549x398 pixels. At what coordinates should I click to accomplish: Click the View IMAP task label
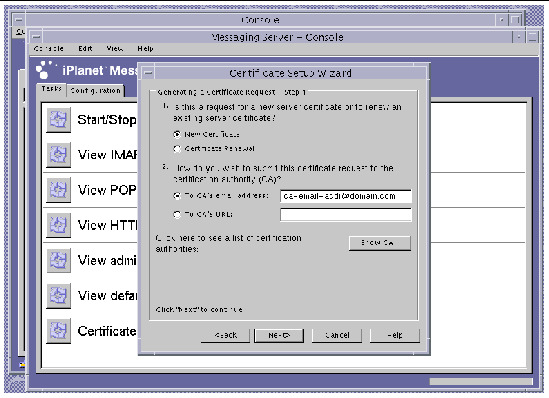(x=107, y=155)
